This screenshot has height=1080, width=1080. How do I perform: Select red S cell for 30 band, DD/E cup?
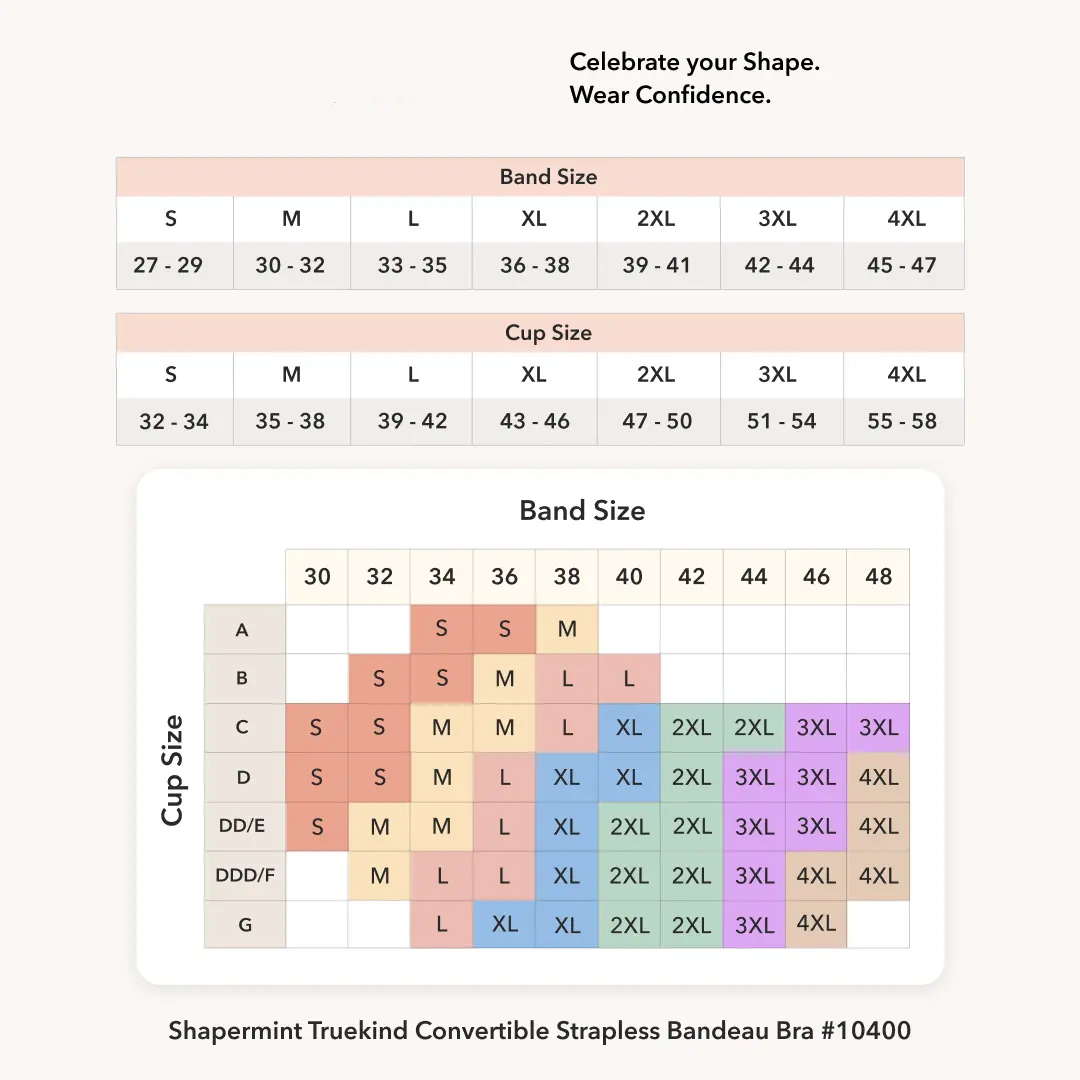317,827
